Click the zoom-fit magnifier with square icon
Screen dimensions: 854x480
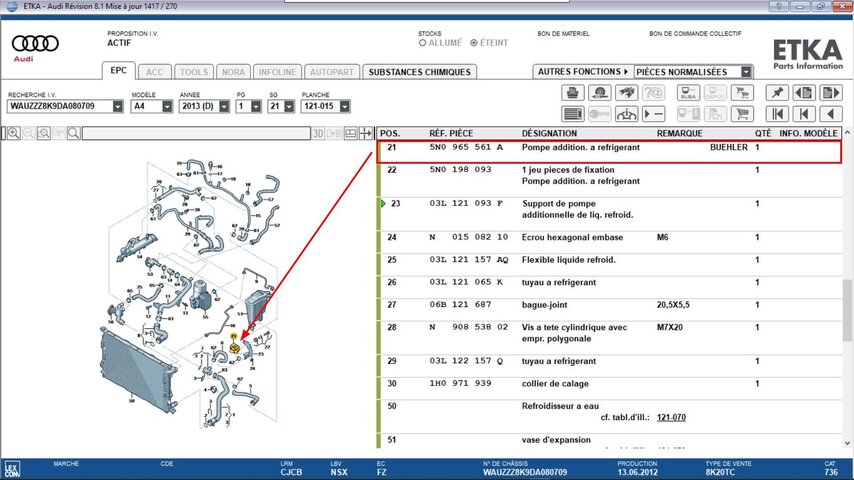(44, 133)
